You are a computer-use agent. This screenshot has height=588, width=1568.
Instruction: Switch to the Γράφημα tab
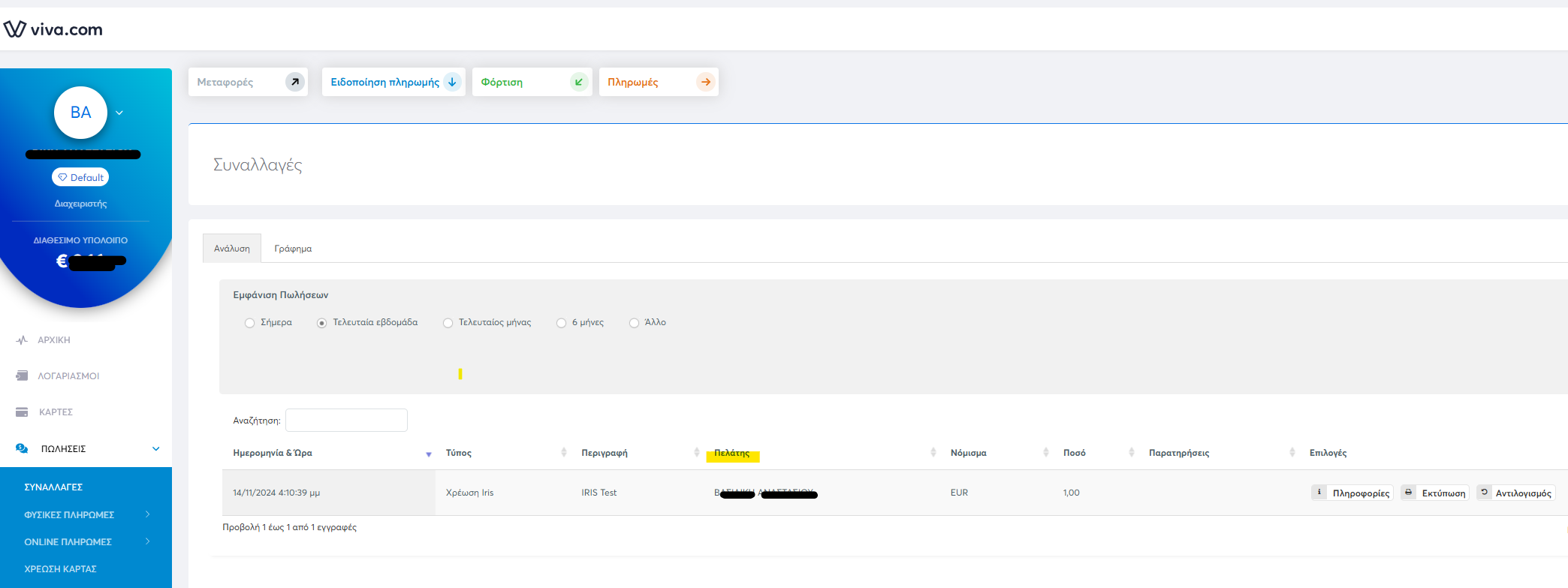click(293, 249)
